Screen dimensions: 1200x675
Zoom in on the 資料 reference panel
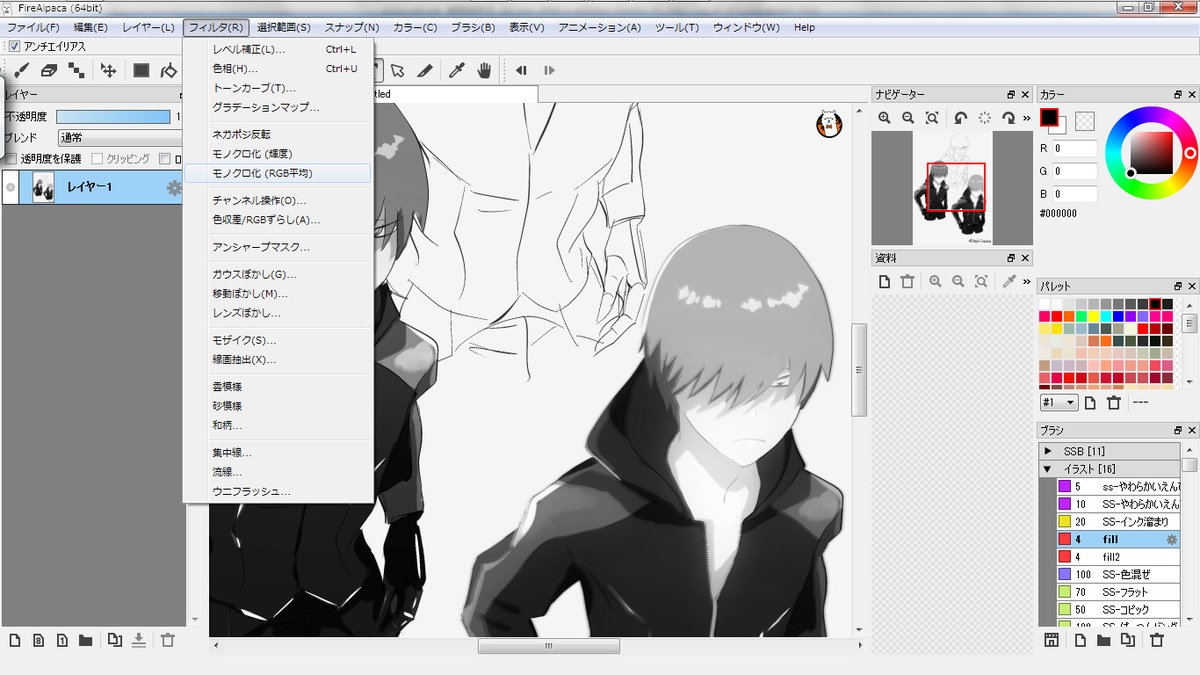935,282
